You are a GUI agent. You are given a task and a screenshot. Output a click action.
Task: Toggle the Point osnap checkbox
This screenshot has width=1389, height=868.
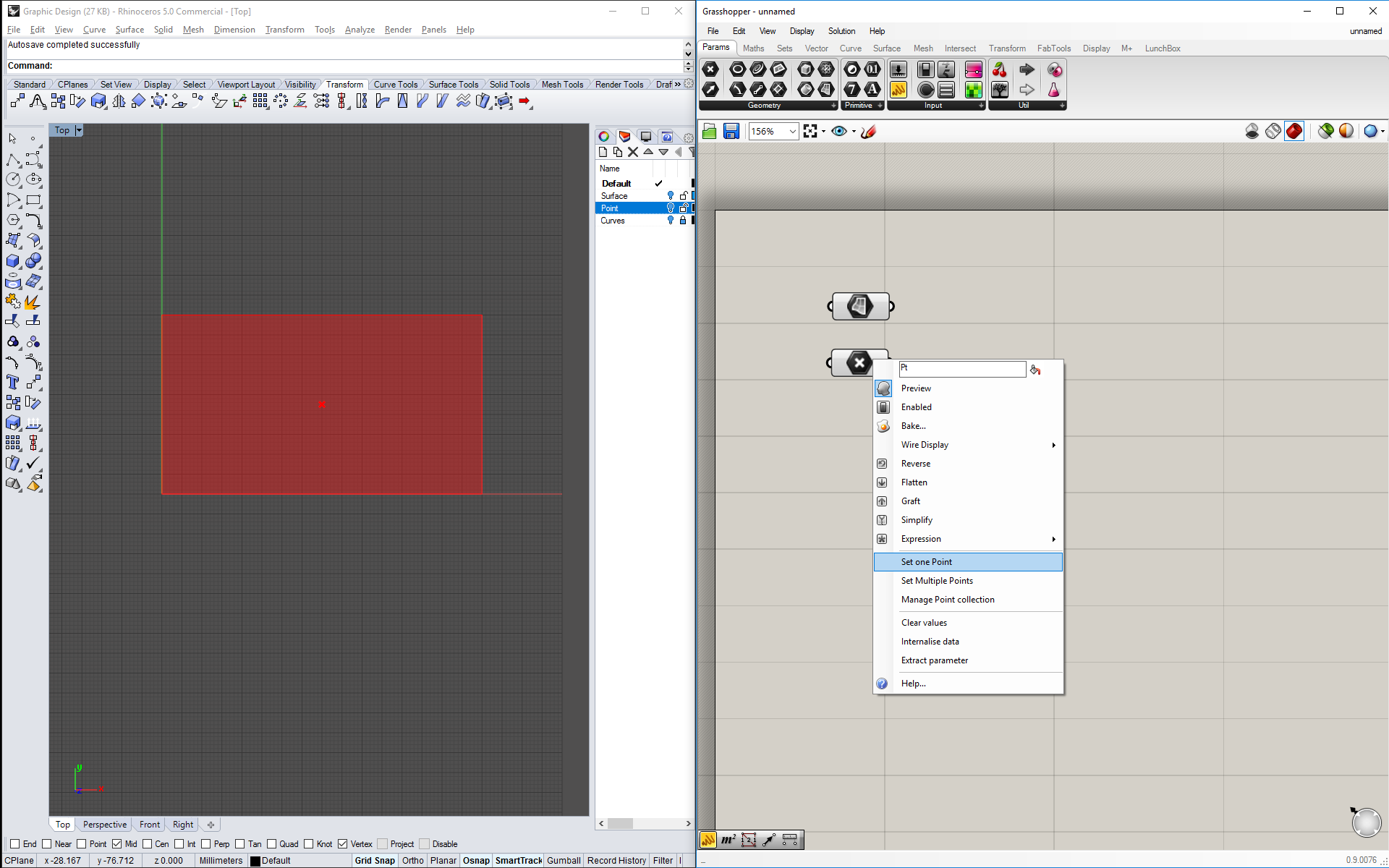point(82,843)
